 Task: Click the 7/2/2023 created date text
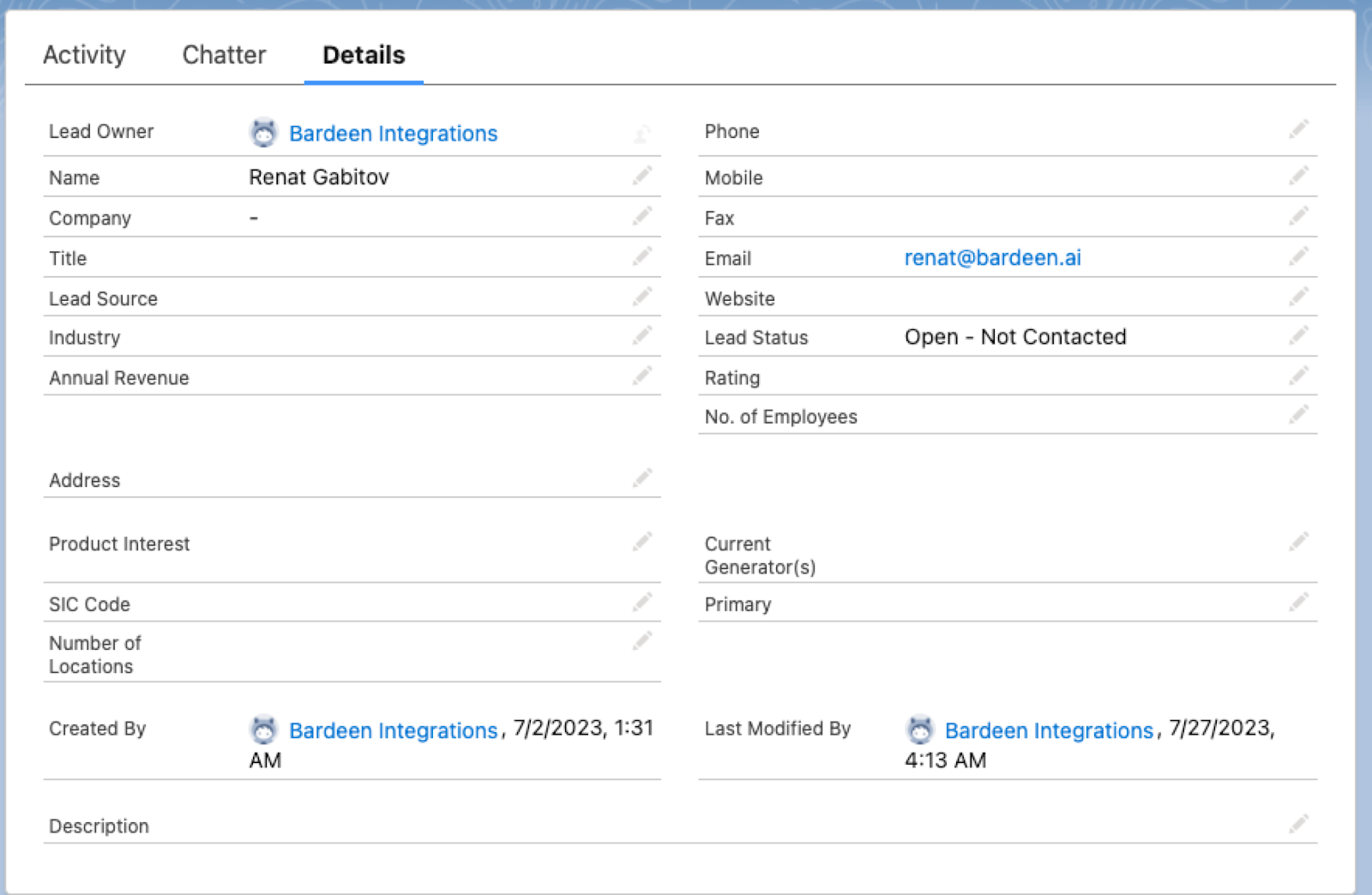coord(560,728)
